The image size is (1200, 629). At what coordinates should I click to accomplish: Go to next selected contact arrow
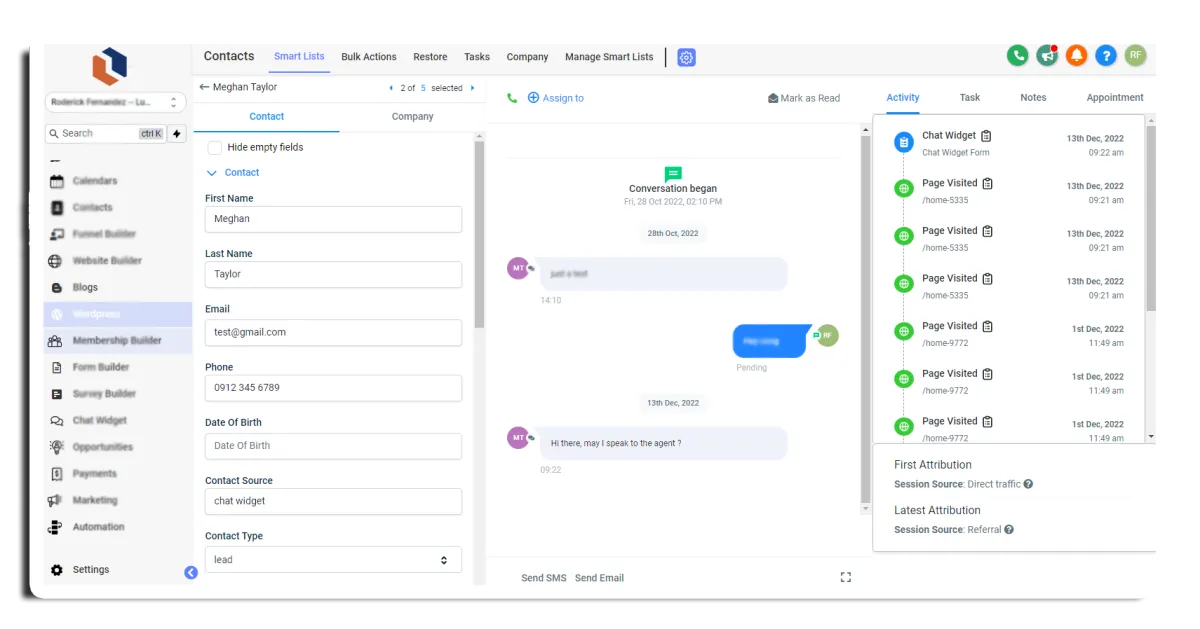pyautogui.click(x=472, y=88)
